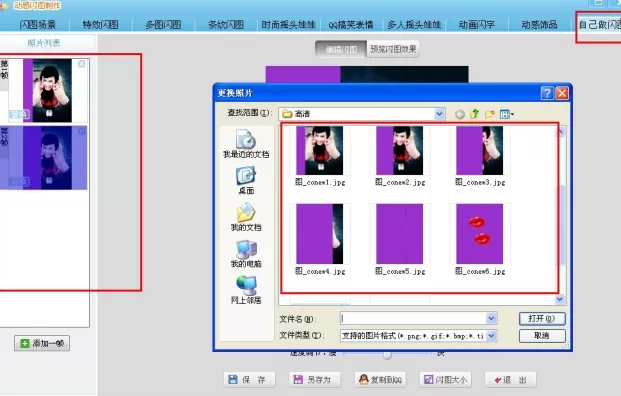Screen dimensions: 621x396
Task: Open the 条纹闪图 tab
Action: [x=226, y=25]
